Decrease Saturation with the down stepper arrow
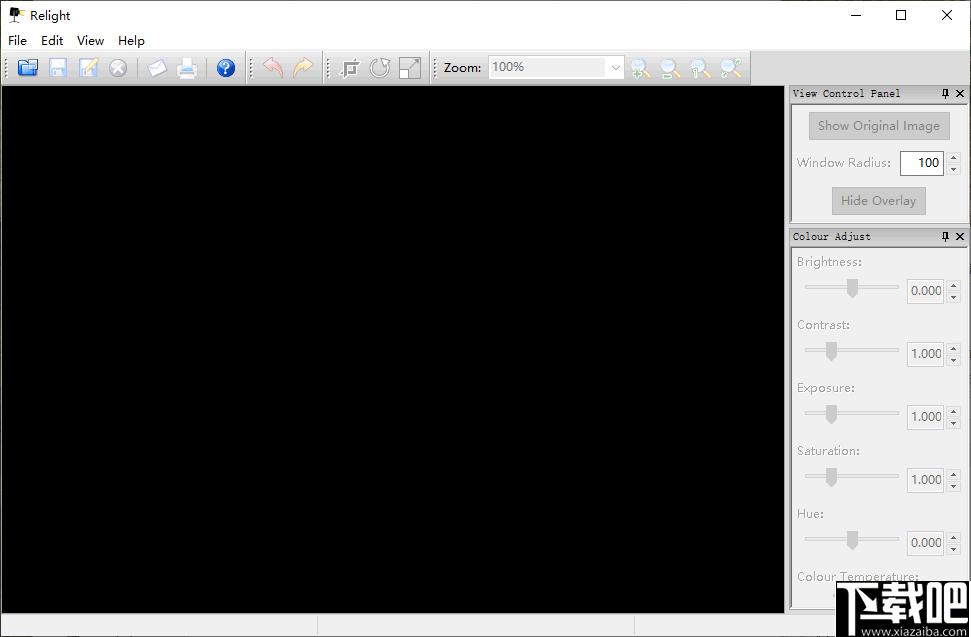The width and height of the screenshot is (971, 637). pos(954,486)
